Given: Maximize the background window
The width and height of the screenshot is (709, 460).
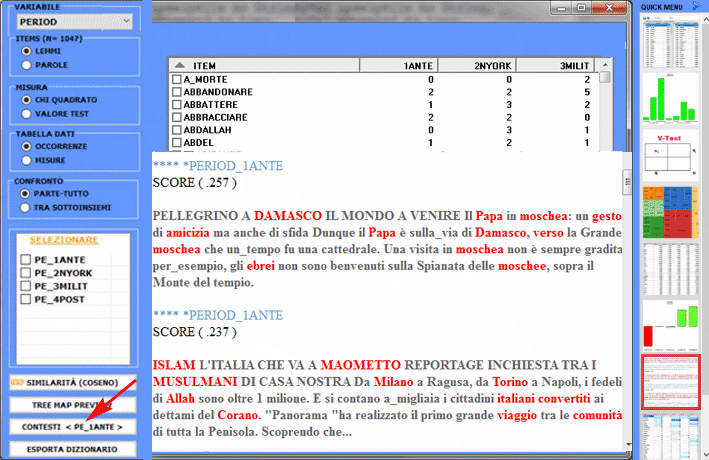Looking at the screenshot, I should pos(581,7).
